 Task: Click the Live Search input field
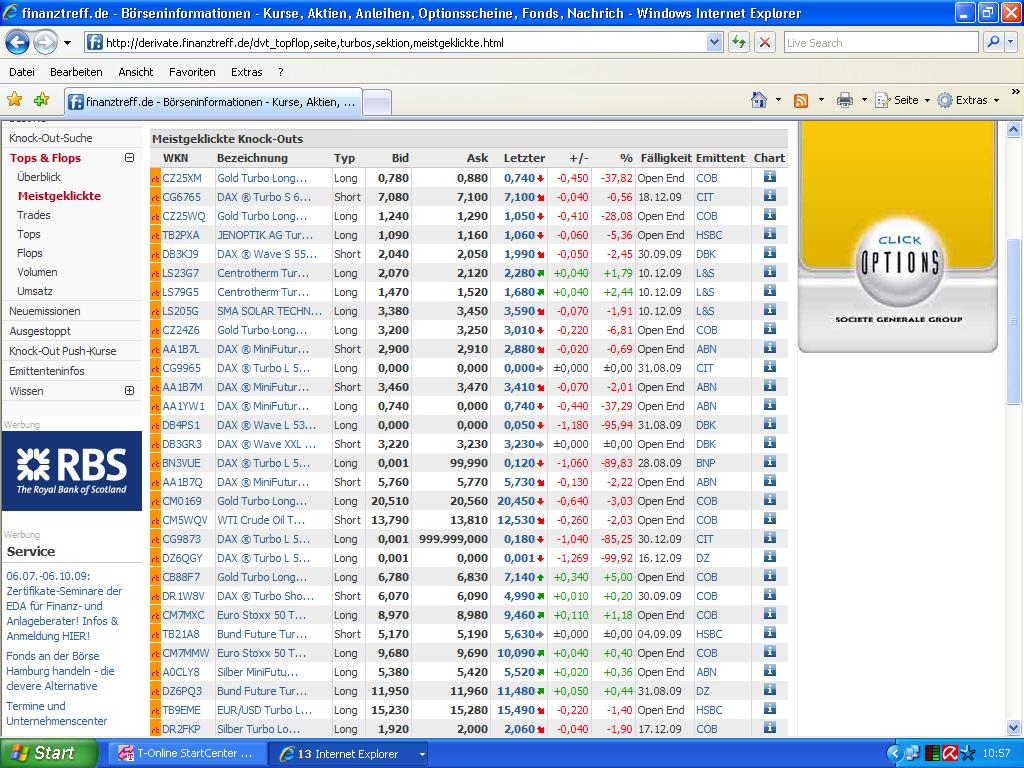pos(880,43)
